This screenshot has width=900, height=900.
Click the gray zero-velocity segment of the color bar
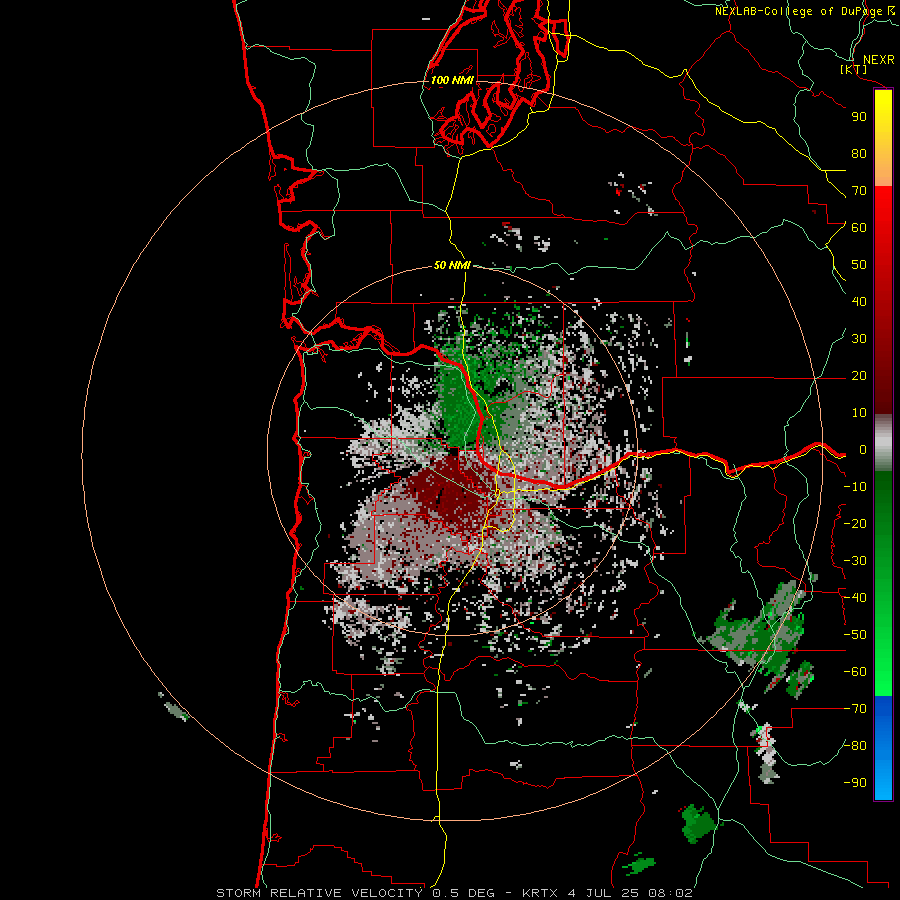(883, 443)
